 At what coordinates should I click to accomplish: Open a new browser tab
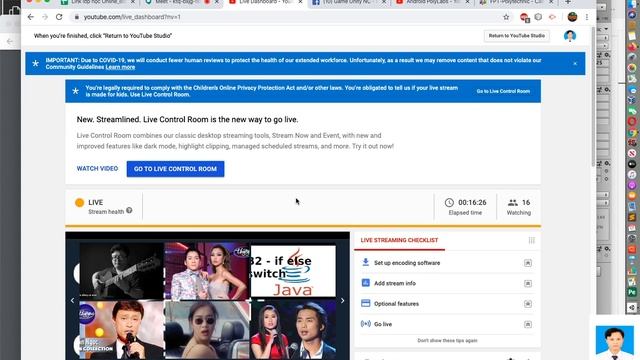click(x=568, y=2)
